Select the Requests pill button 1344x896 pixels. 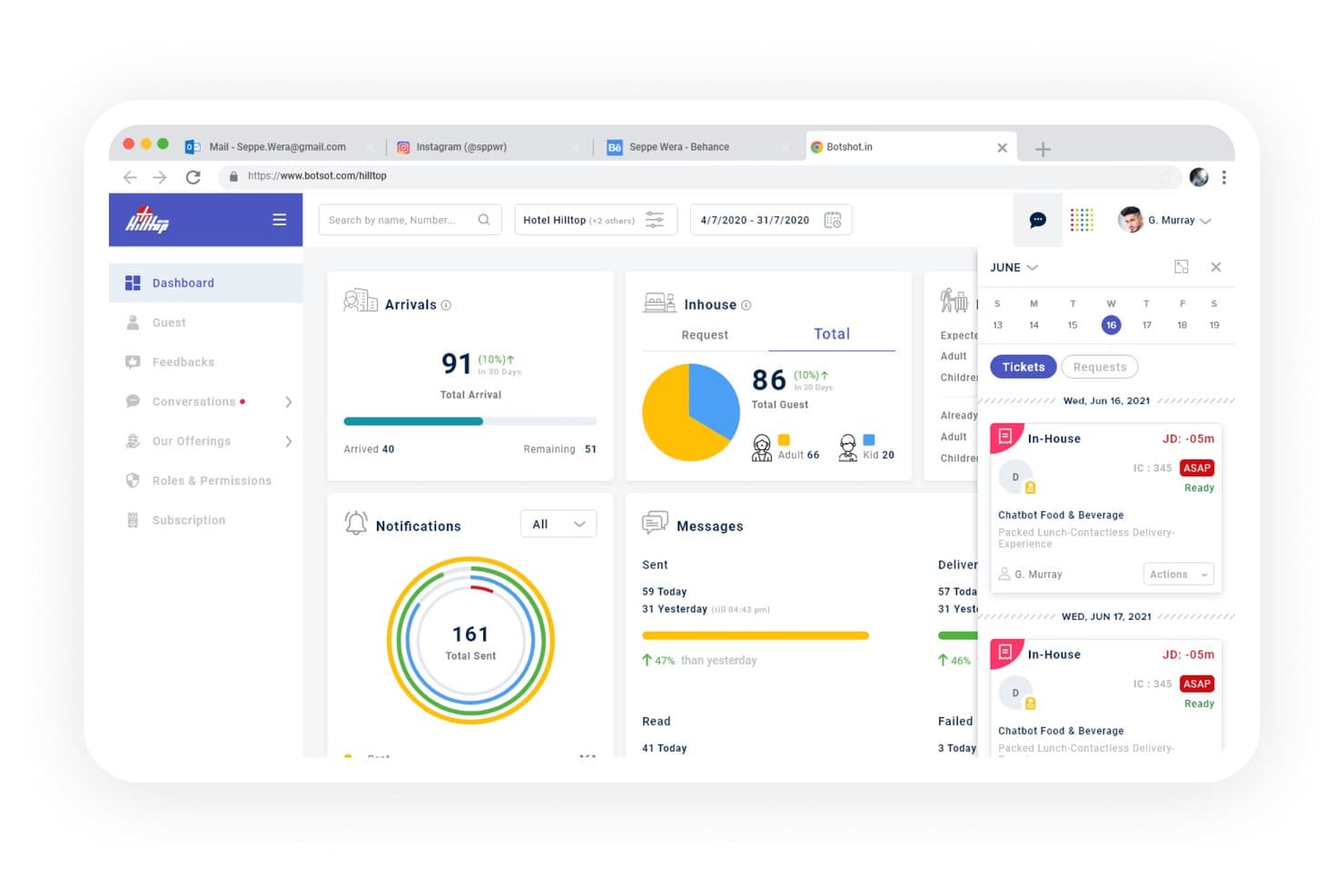click(1100, 367)
